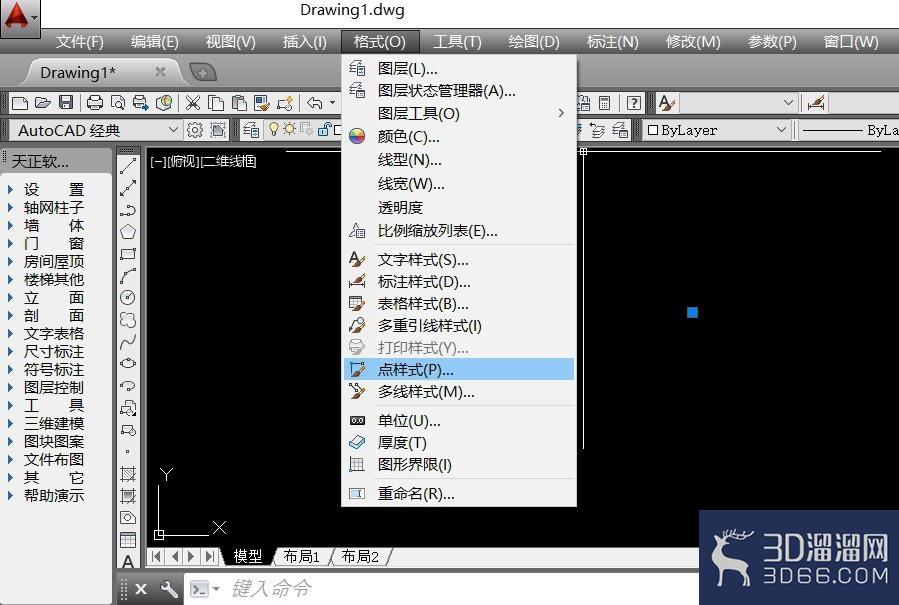
Task: Toggle the layer freeze sun icon
Action: point(290,130)
